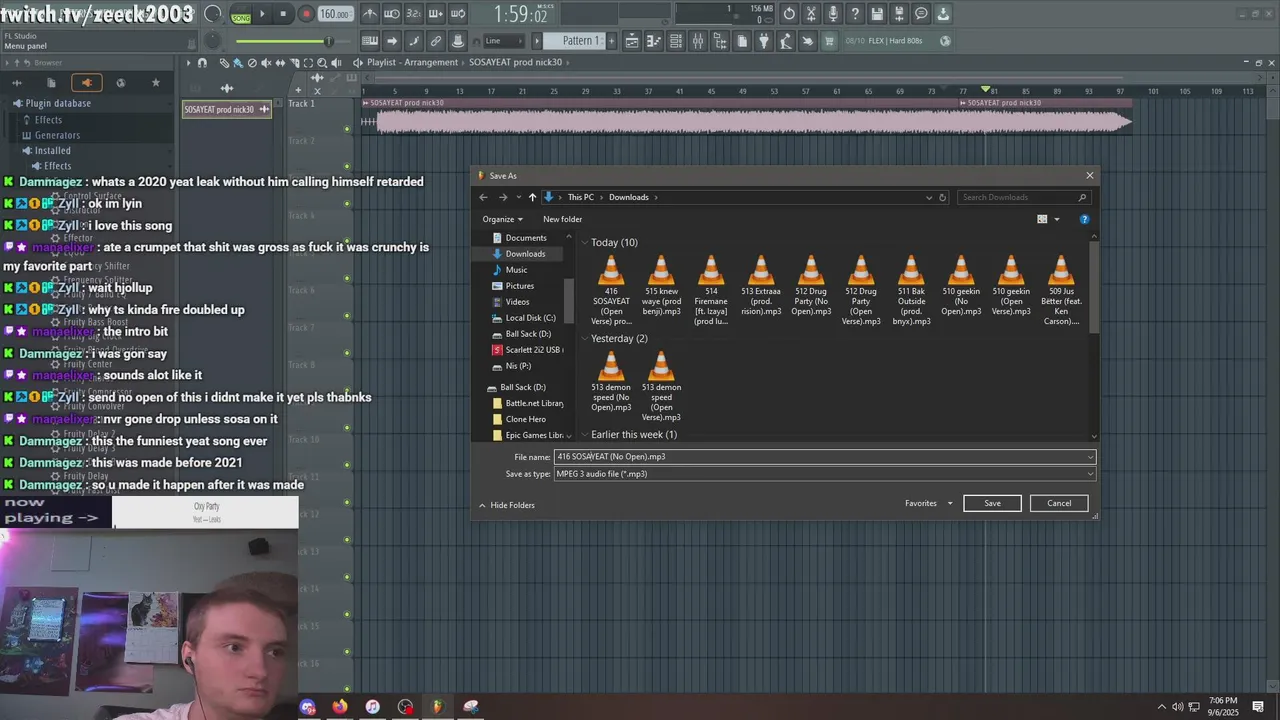
Task: Click Downloads in the address bar path
Action: tap(629, 197)
